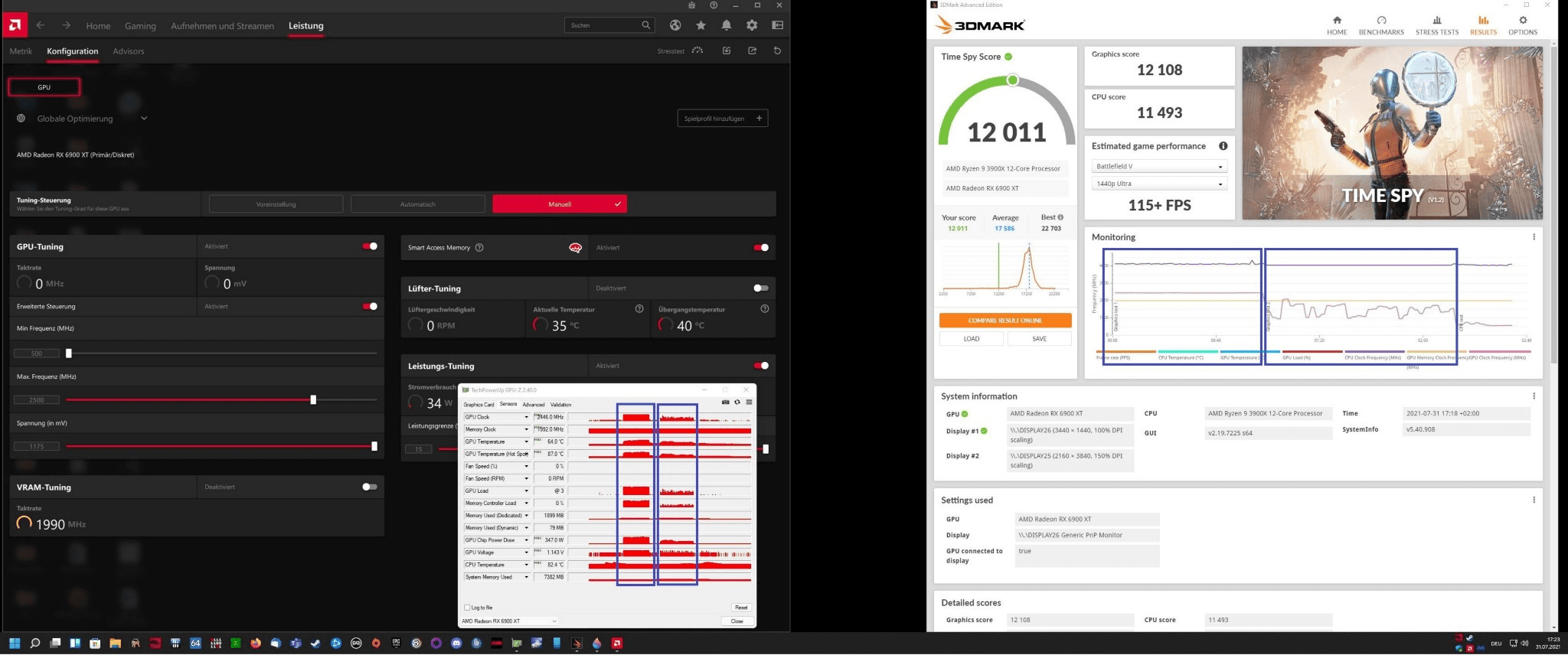
Task: Click the AMD logo in Radeon Software
Action: tap(14, 25)
